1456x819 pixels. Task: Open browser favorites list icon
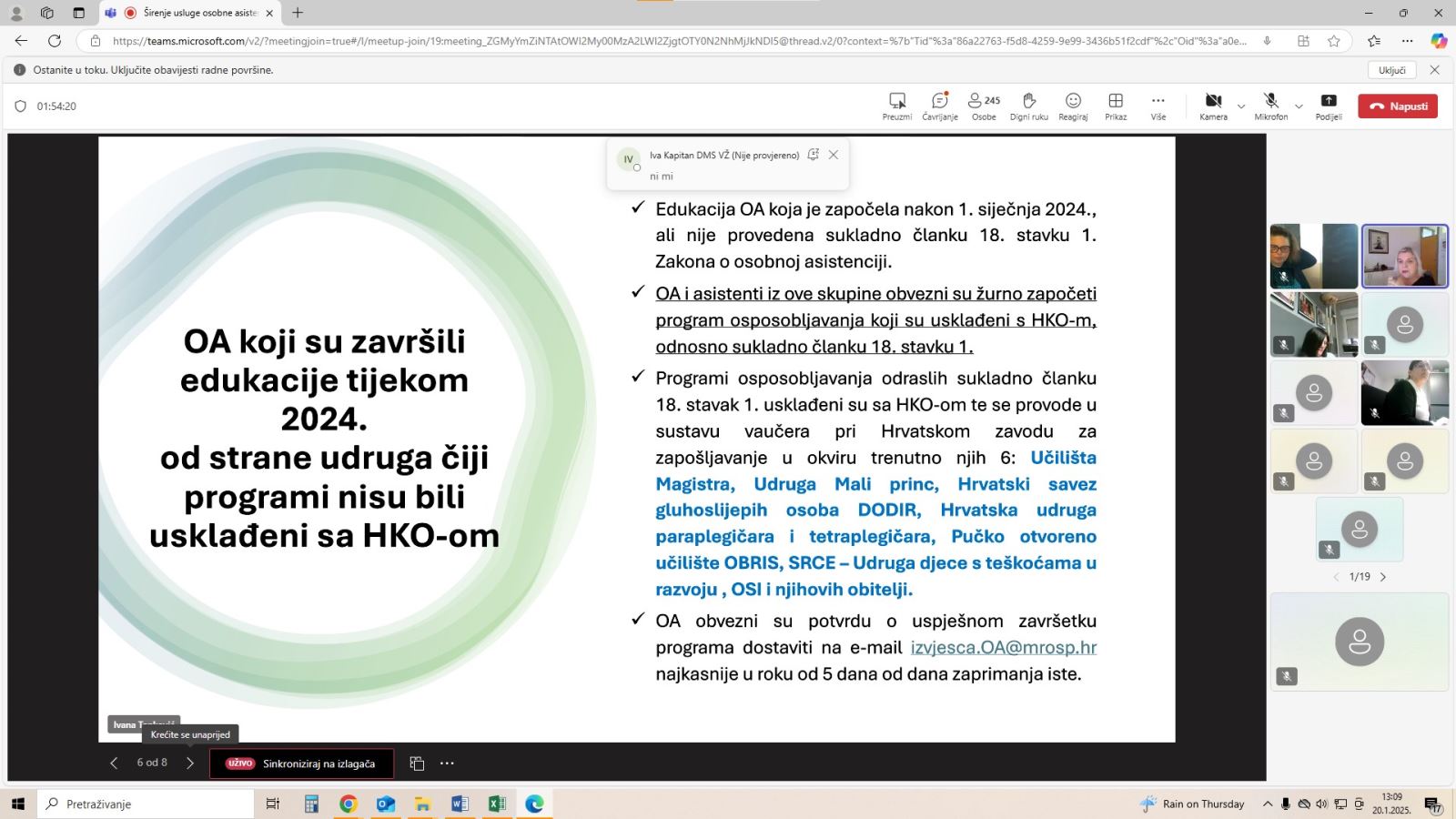click(1374, 41)
